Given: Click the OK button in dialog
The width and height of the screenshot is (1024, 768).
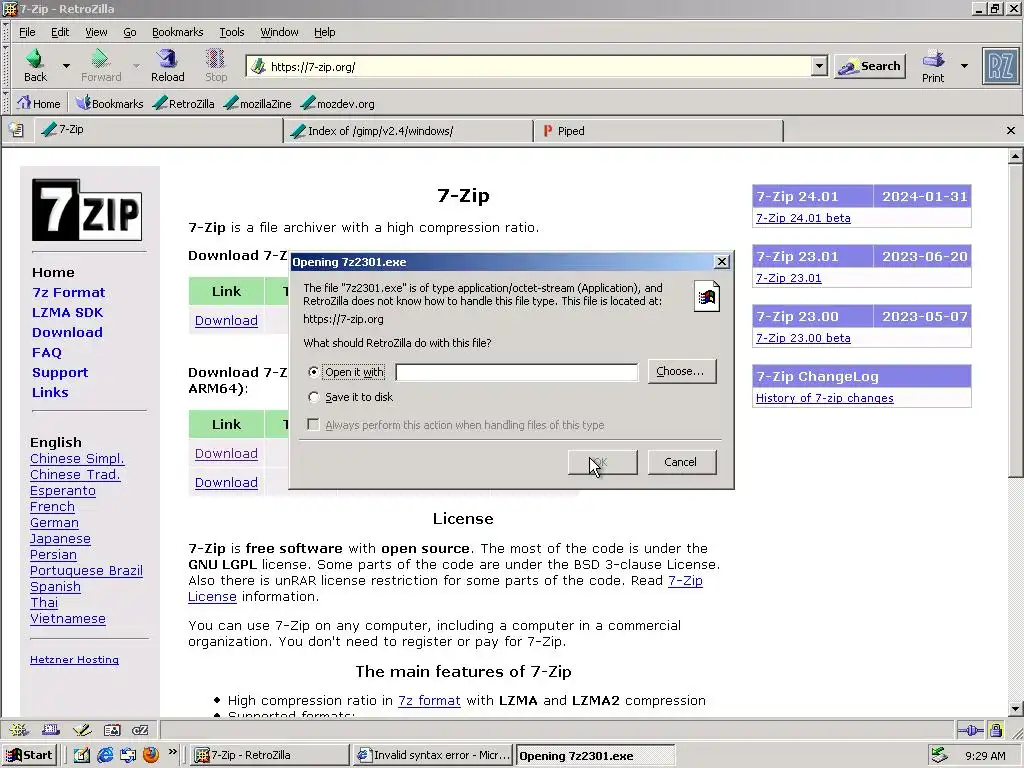Looking at the screenshot, I should pyautogui.click(x=602, y=462).
